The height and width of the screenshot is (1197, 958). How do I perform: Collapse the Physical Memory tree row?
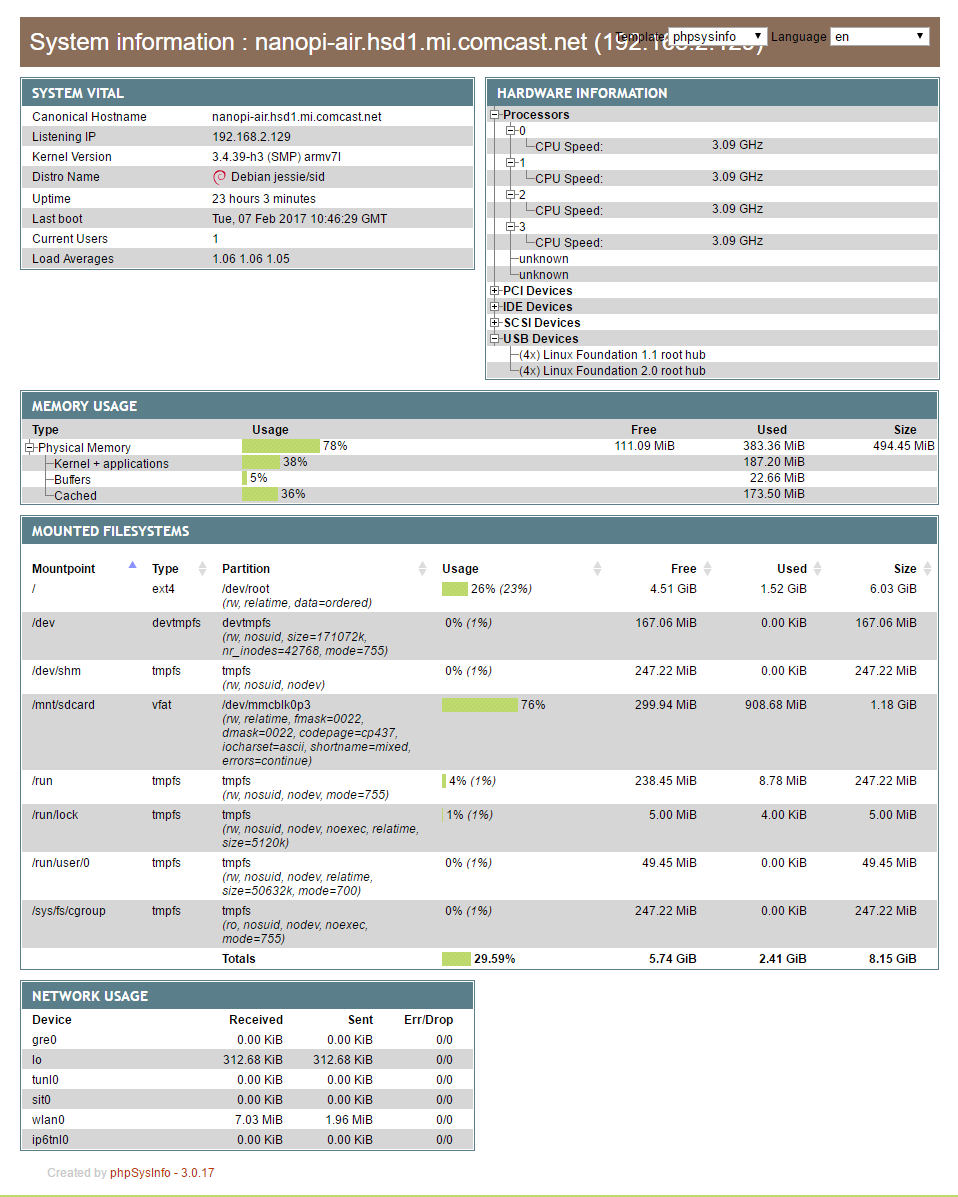[30, 448]
